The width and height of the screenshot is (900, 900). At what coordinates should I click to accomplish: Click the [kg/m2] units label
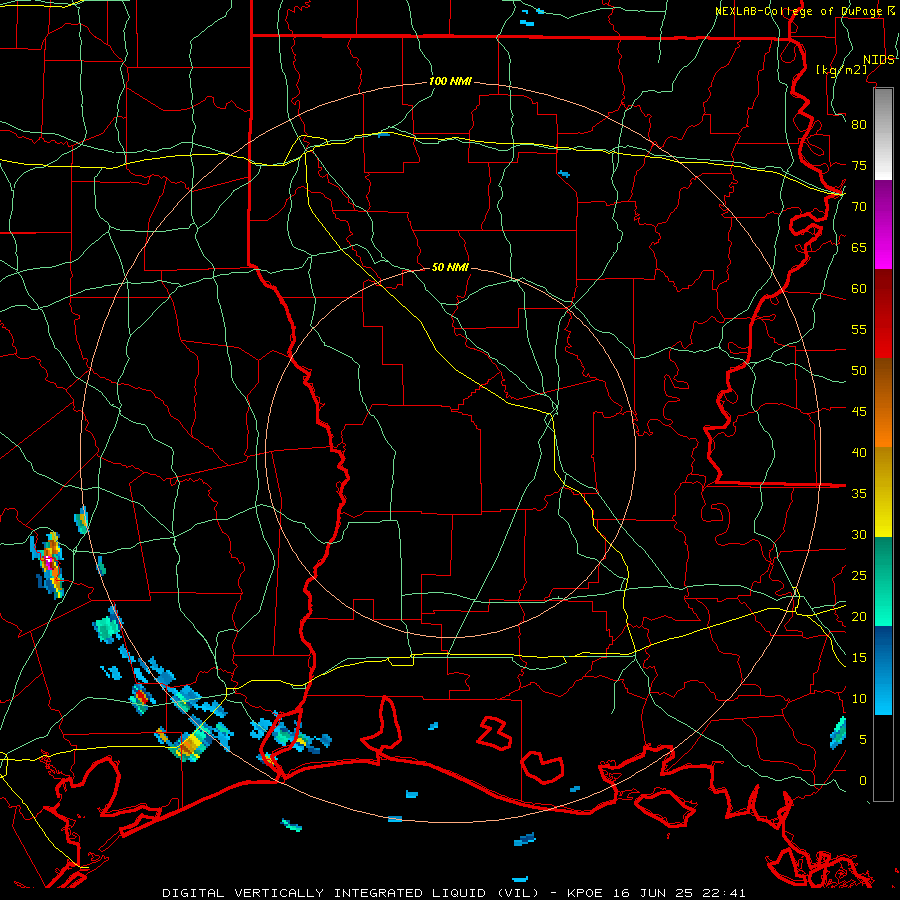pos(841,70)
